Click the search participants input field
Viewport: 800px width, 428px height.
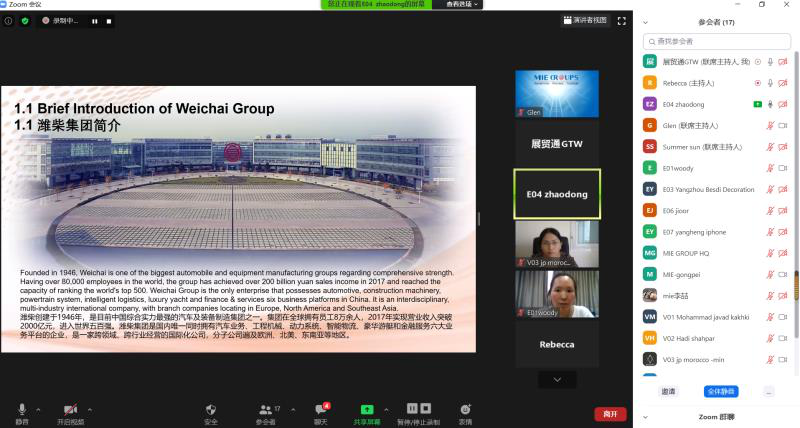pos(720,41)
